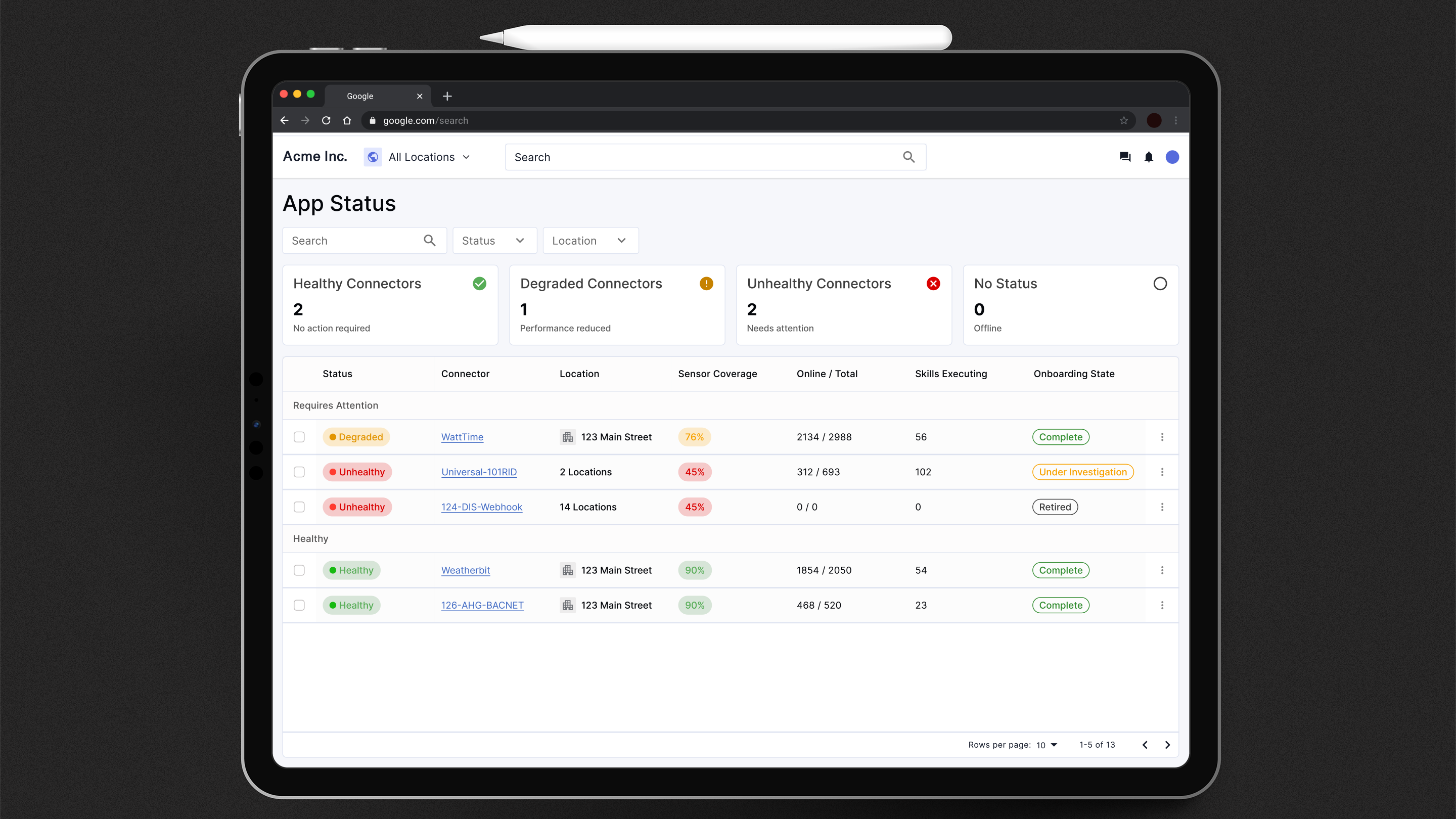The width and height of the screenshot is (1456, 819).
Task: Select the 126-AHG-BACNET row checkbox
Action: coord(299,605)
